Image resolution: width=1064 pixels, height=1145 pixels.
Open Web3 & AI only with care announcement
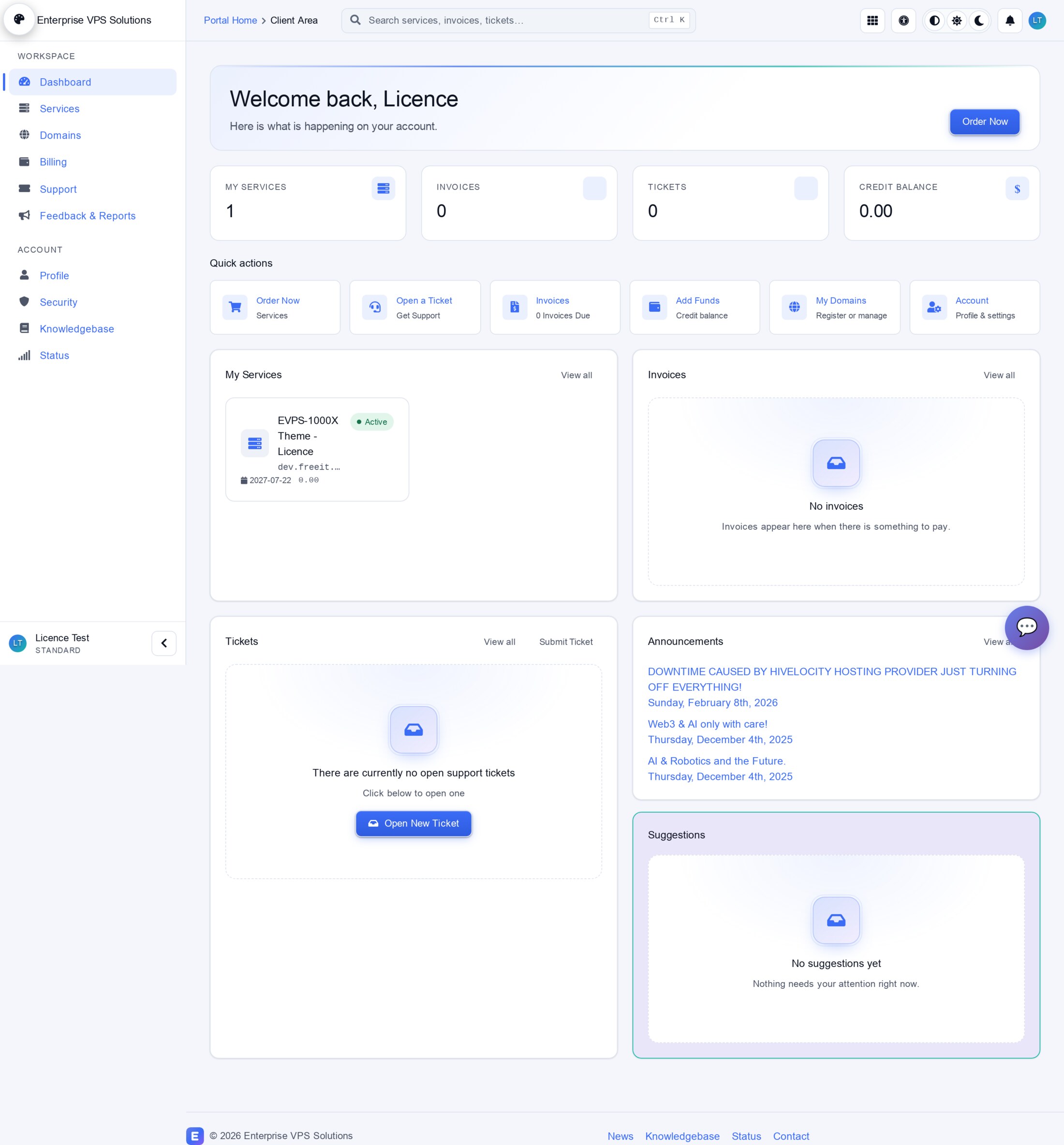click(707, 724)
